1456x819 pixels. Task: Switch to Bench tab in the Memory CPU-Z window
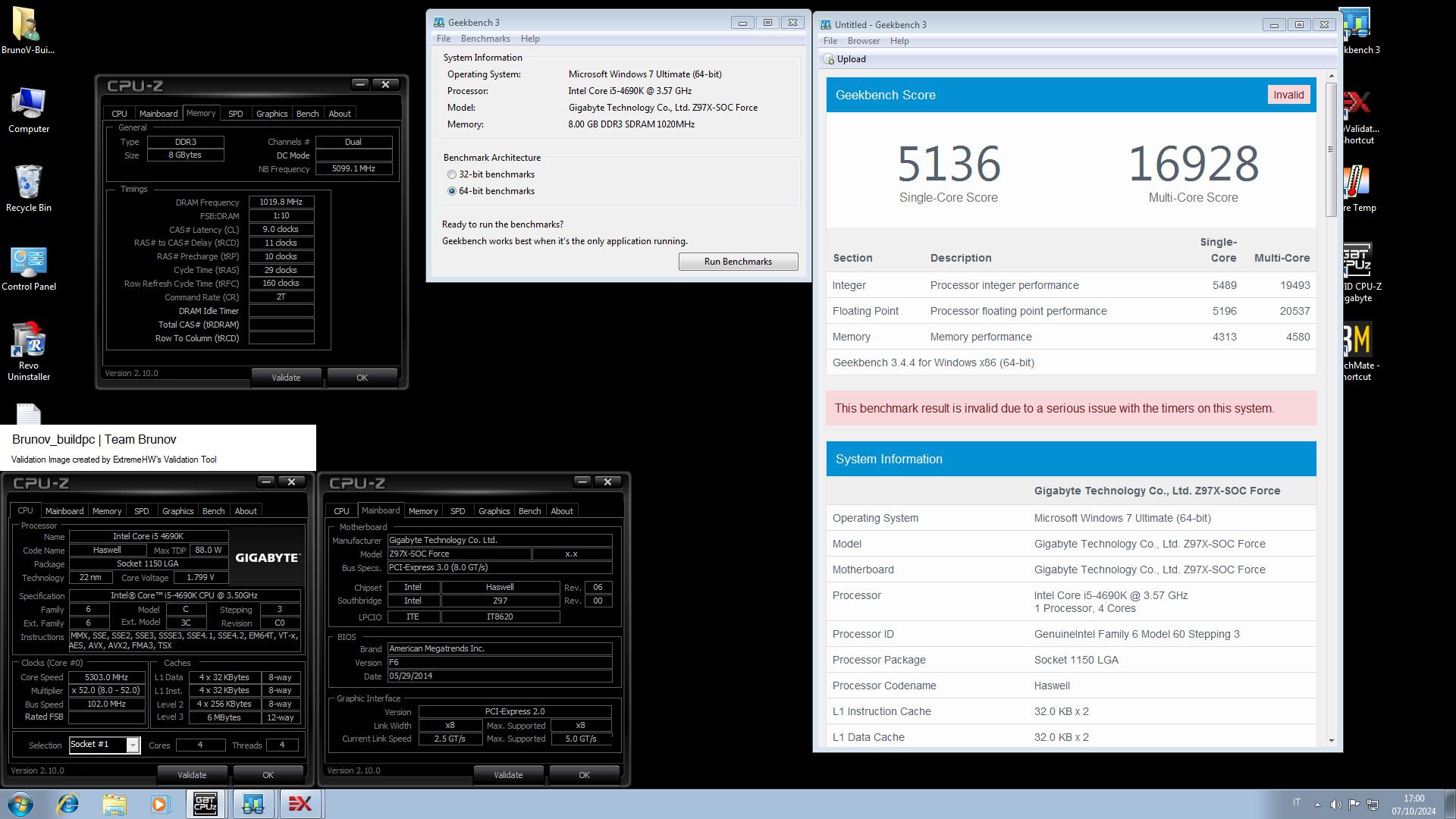coord(307,114)
